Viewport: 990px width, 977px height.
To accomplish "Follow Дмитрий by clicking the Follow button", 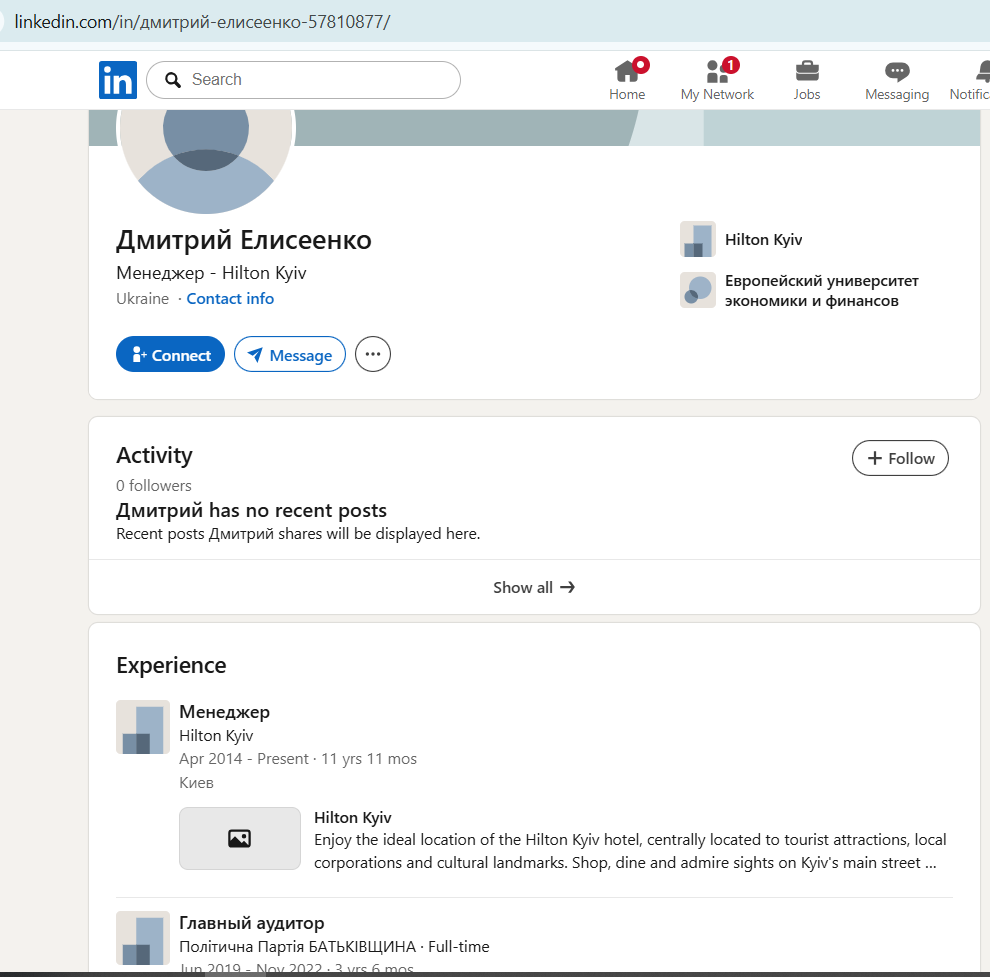I will 899,458.
